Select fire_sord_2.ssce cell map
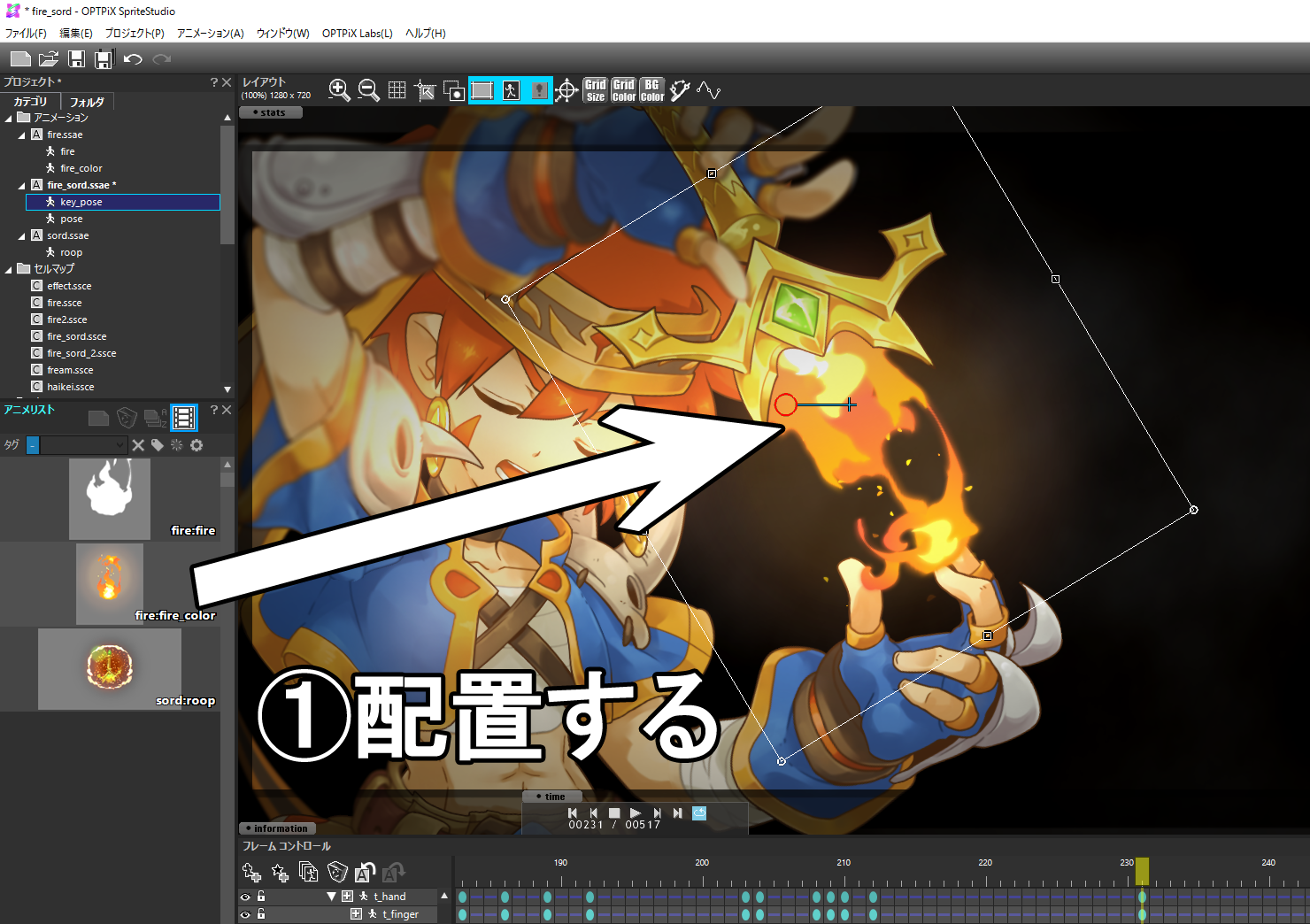Screen dimensions: 1310x924 coord(81,353)
